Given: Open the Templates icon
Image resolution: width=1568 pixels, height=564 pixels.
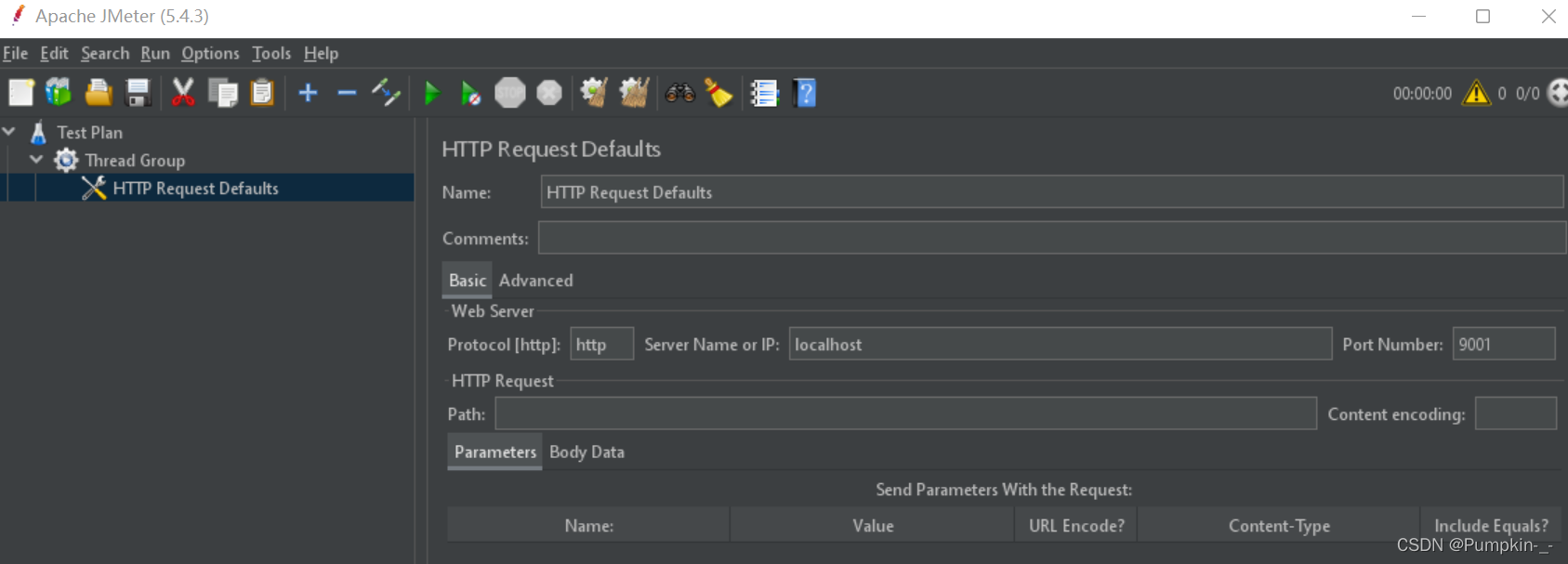Looking at the screenshot, I should 59,93.
